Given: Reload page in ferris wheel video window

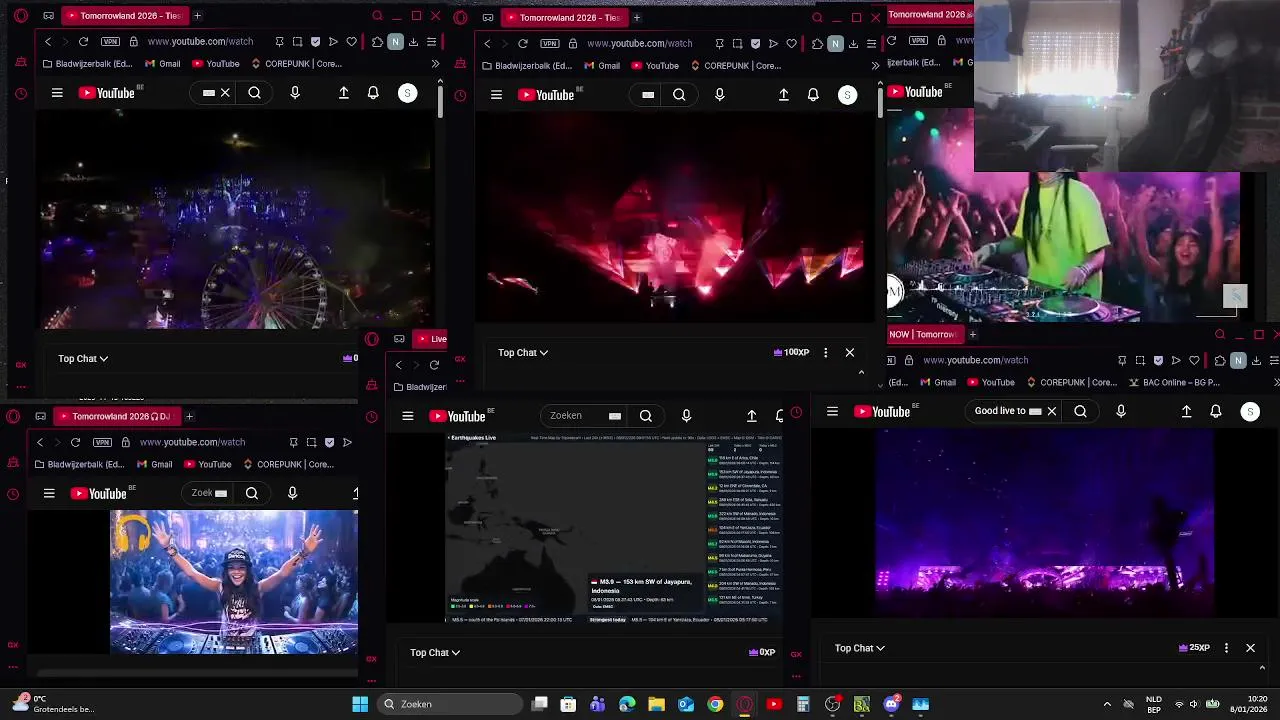Looking at the screenshot, I should 83,42.
